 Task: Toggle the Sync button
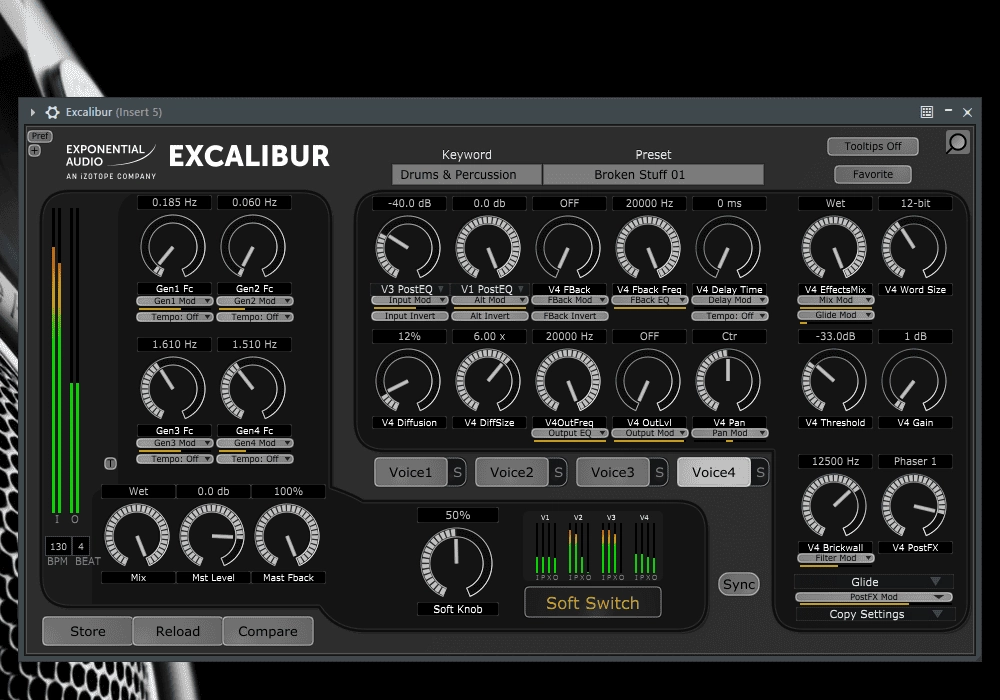739,584
